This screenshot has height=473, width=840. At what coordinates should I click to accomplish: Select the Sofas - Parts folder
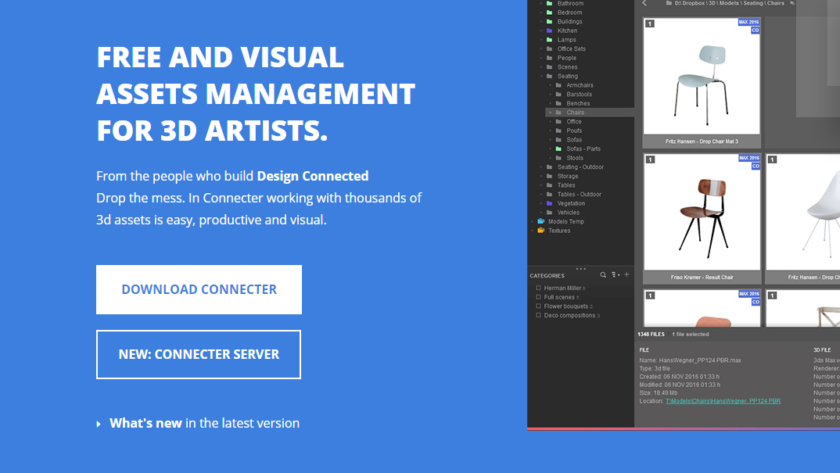(x=585, y=149)
